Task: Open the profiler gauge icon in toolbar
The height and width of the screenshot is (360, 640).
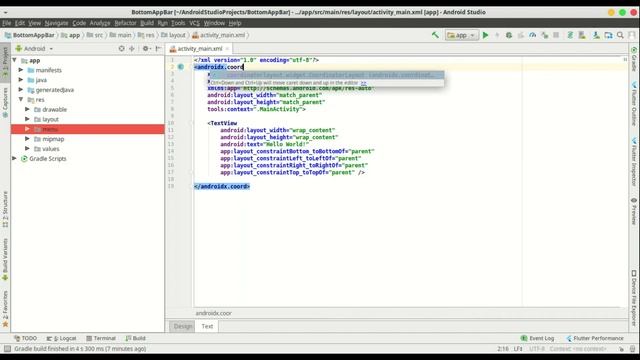Action: pyautogui.click(x=532, y=35)
